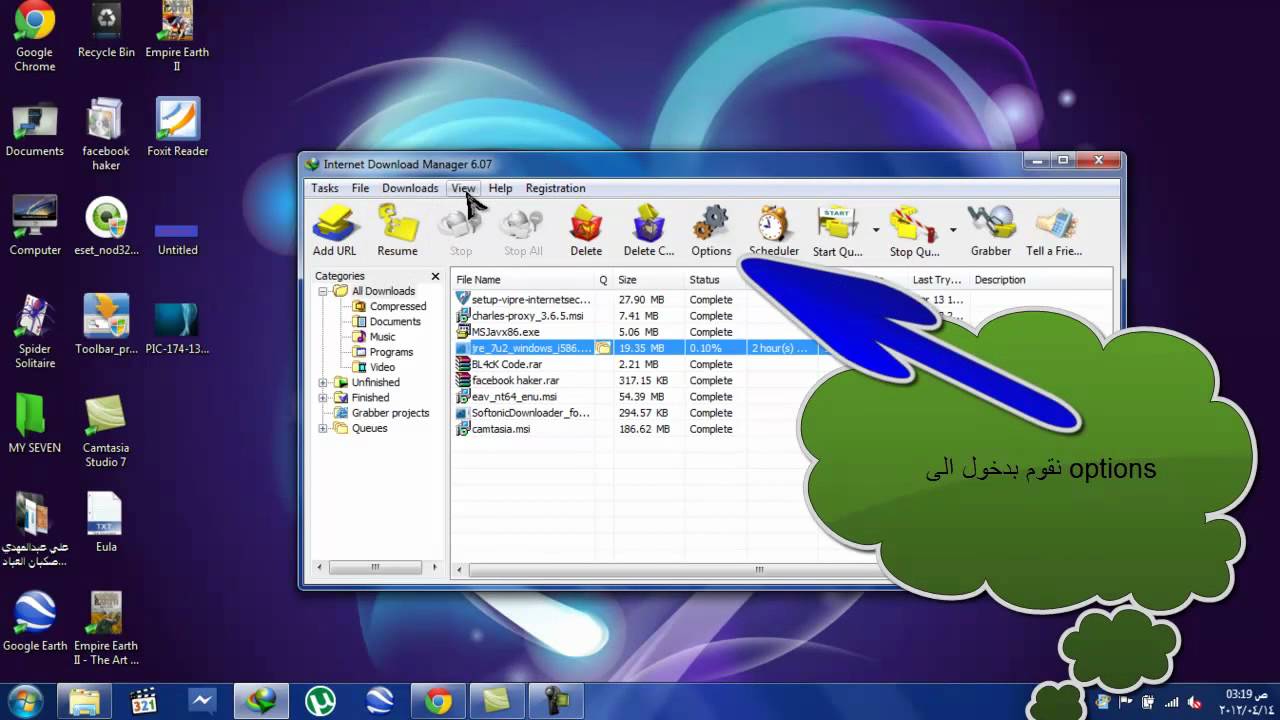This screenshot has height=720, width=1280.
Task: Select camtasia.msi in the list
Action: tap(501, 428)
